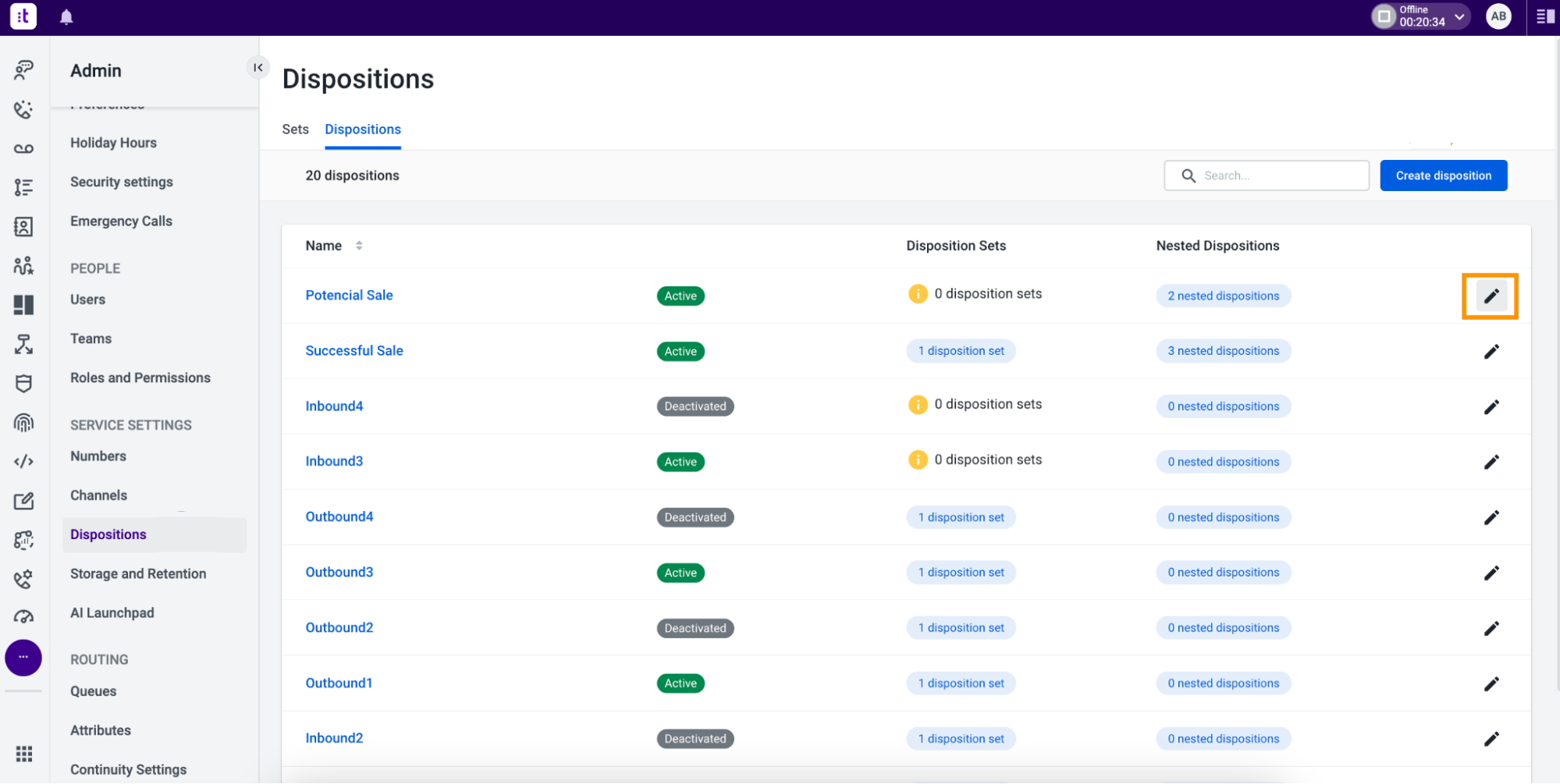The image size is (1560, 784).
Task: Edit the Inbound4 disposition pencil icon
Action: coord(1491,406)
